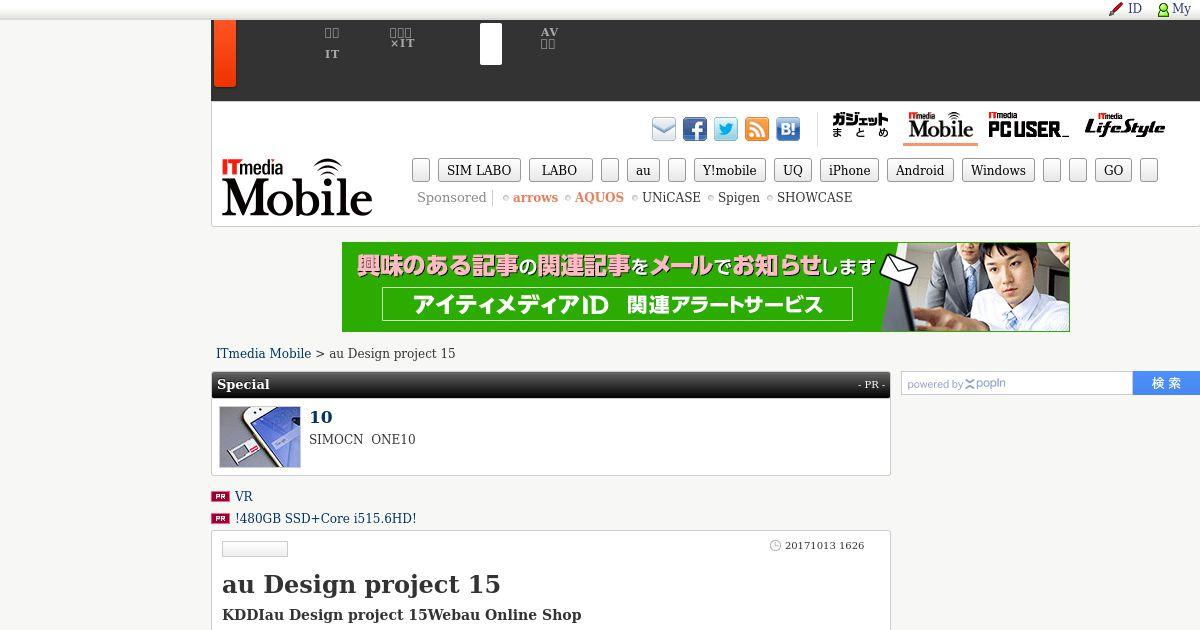Click the PR badge beside VR
The image size is (1200, 630).
[x=220, y=496]
